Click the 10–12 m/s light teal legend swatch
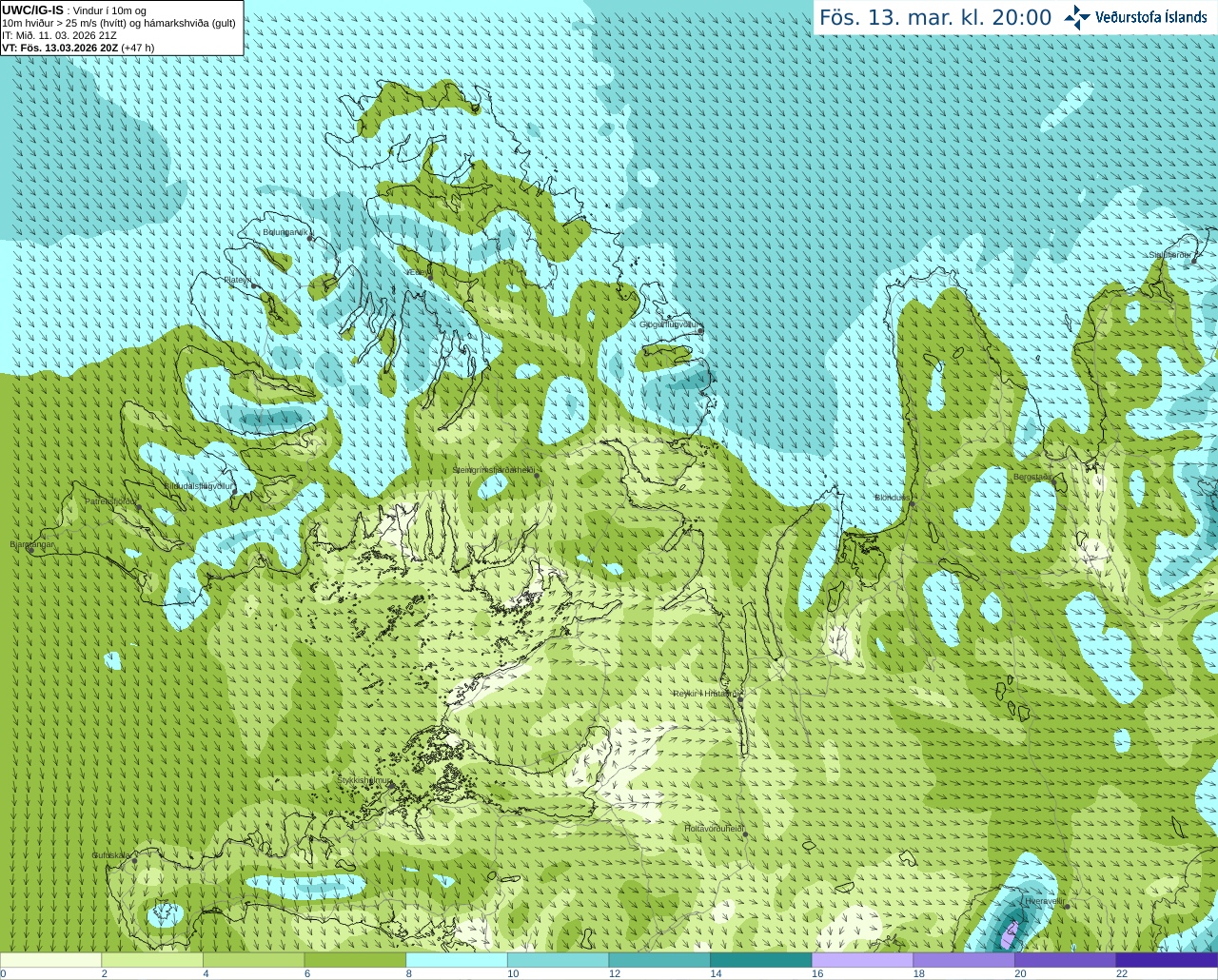Screen dimensions: 1218x980 click(x=559, y=960)
